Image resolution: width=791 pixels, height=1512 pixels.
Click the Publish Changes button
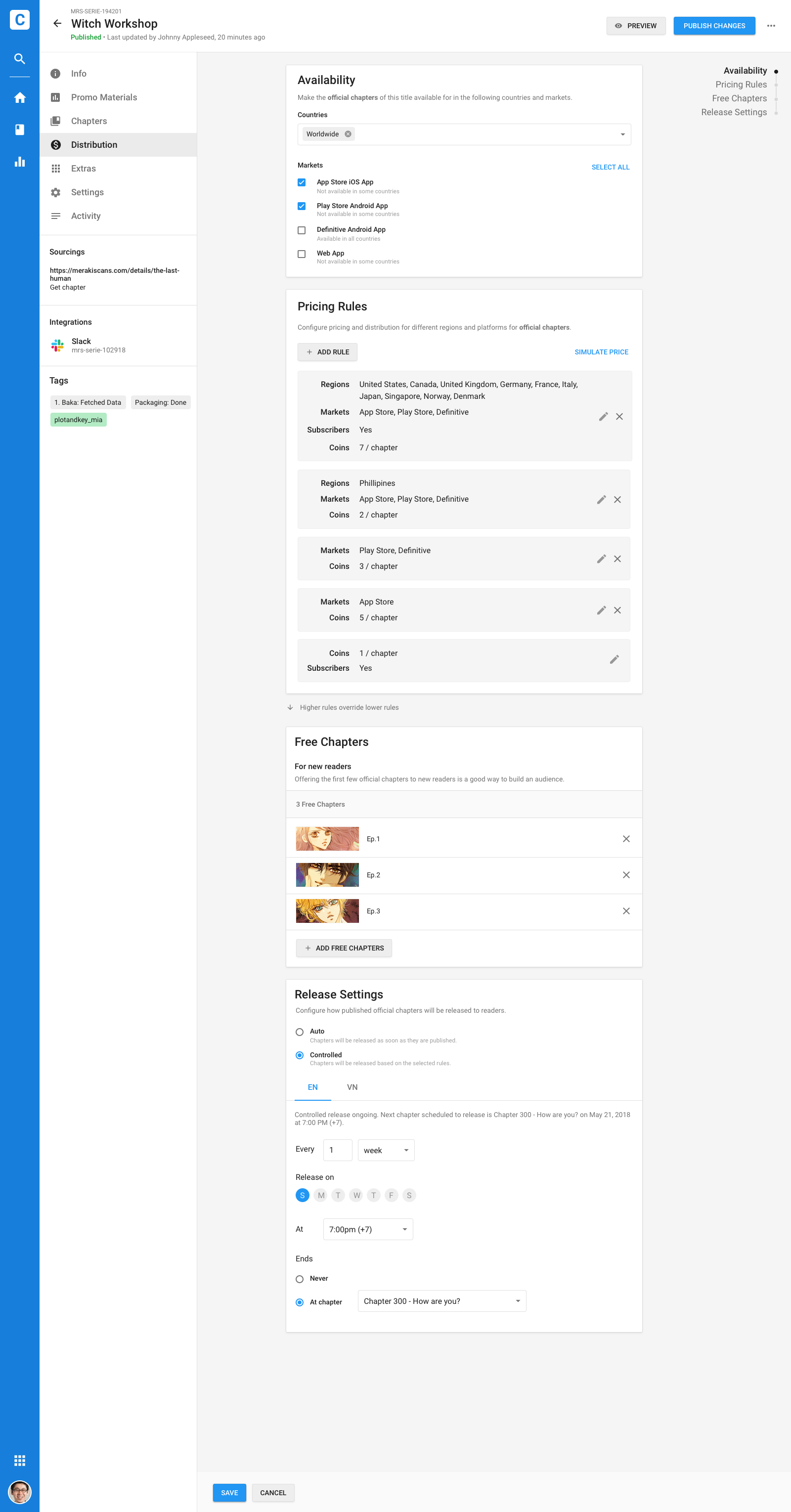pyautogui.click(x=713, y=26)
